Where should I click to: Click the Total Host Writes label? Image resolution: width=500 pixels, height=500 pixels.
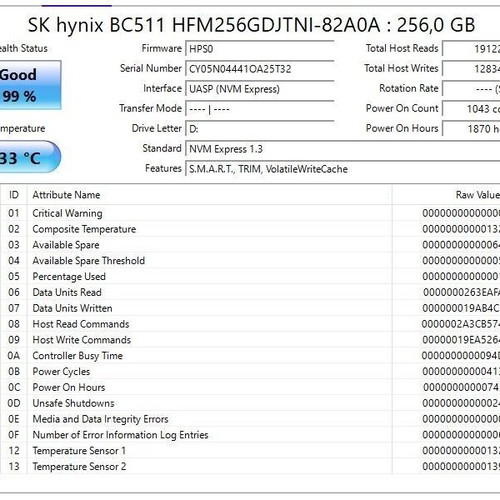[401, 68]
